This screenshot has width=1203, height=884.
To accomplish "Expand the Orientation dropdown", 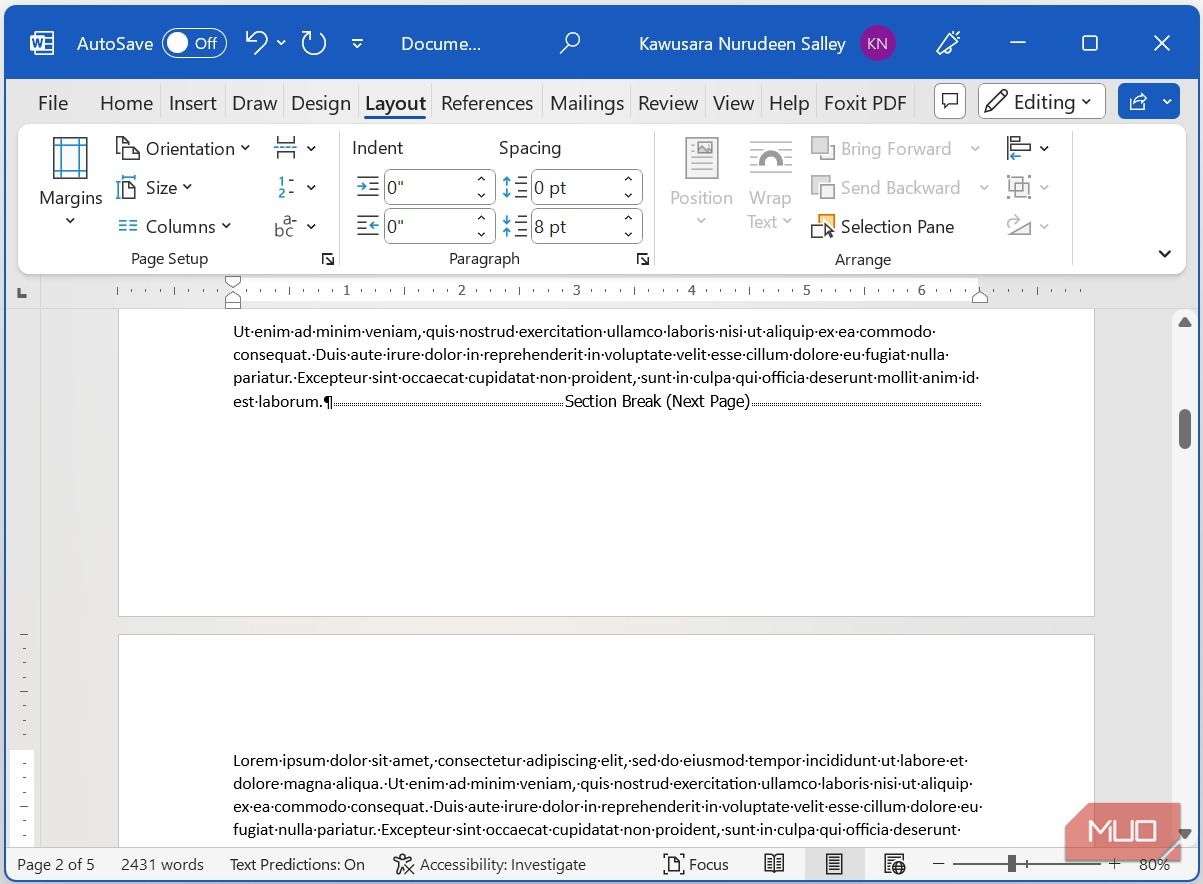I will pyautogui.click(x=184, y=148).
